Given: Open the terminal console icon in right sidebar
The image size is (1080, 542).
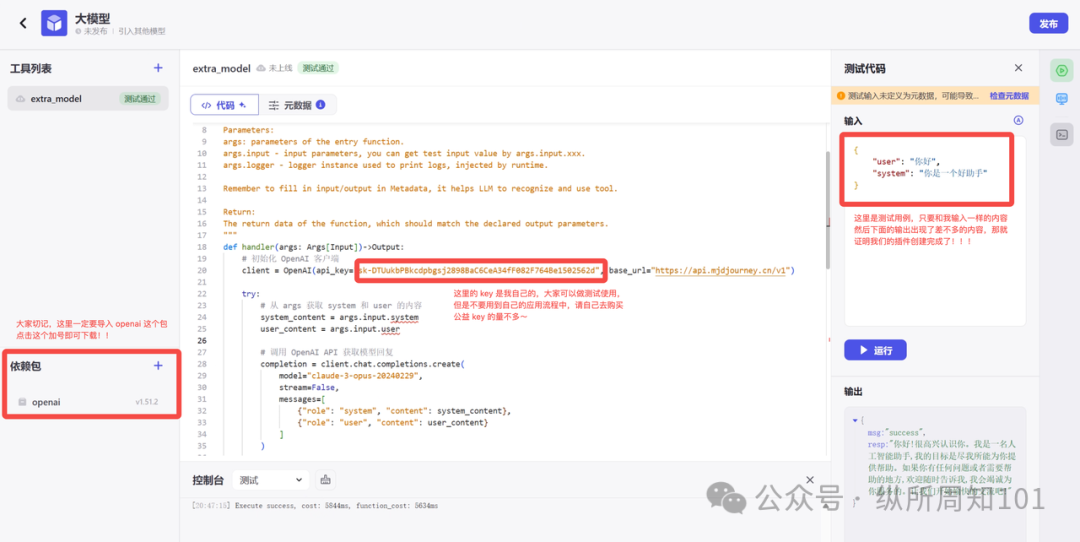Looking at the screenshot, I should click(1061, 133).
